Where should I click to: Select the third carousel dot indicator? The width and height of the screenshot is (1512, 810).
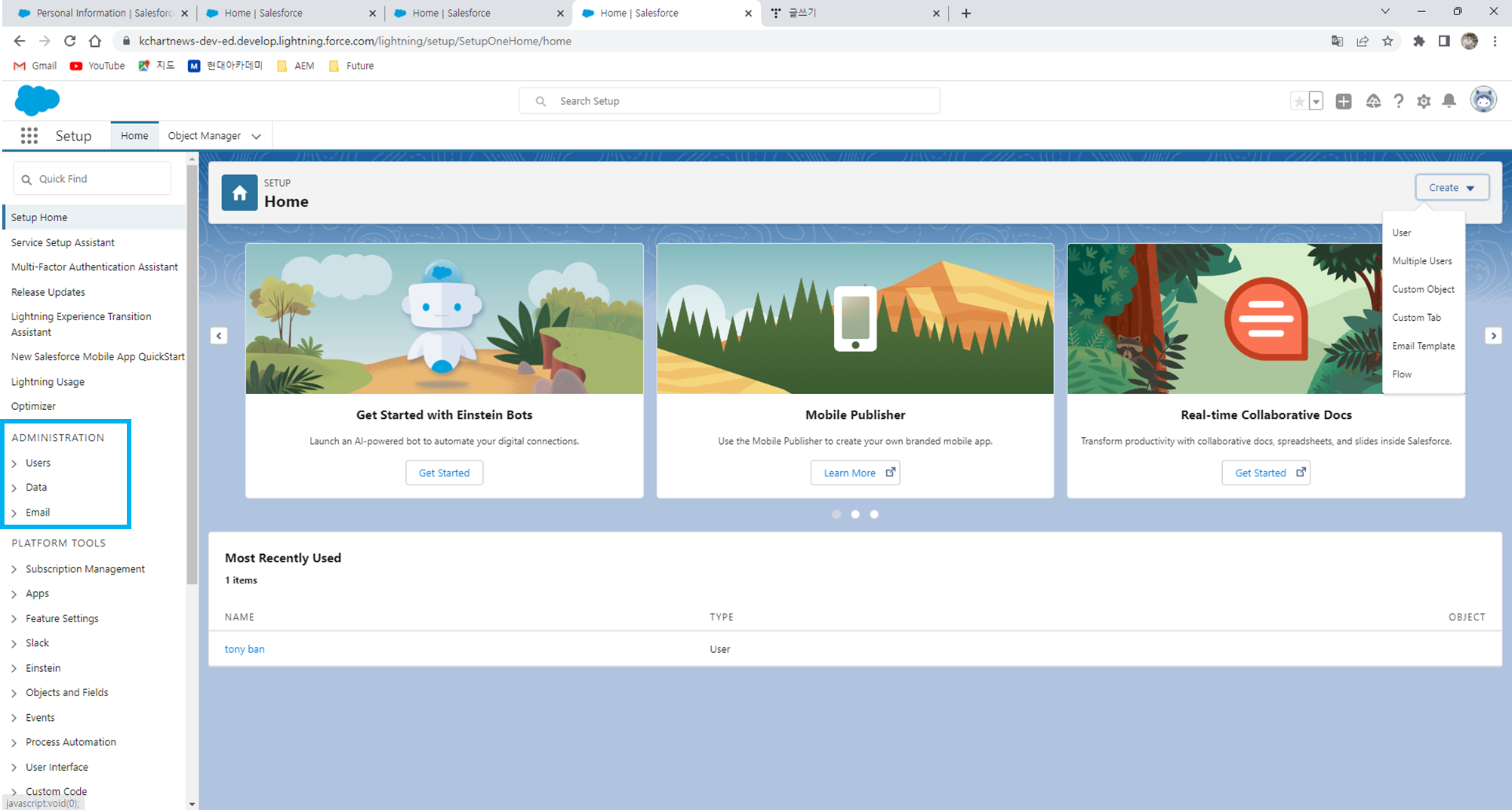coord(874,514)
